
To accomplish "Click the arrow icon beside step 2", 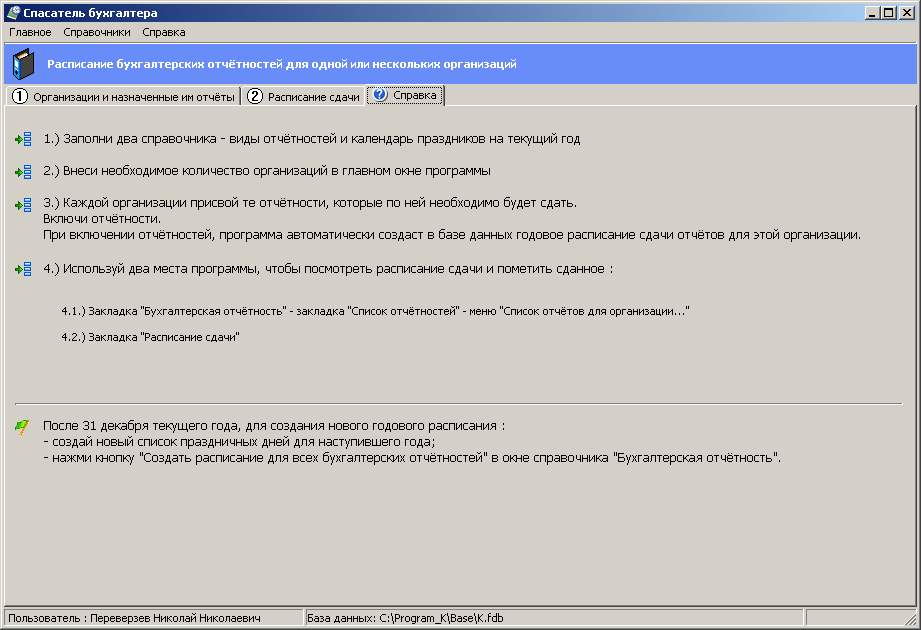I will pos(23,172).
